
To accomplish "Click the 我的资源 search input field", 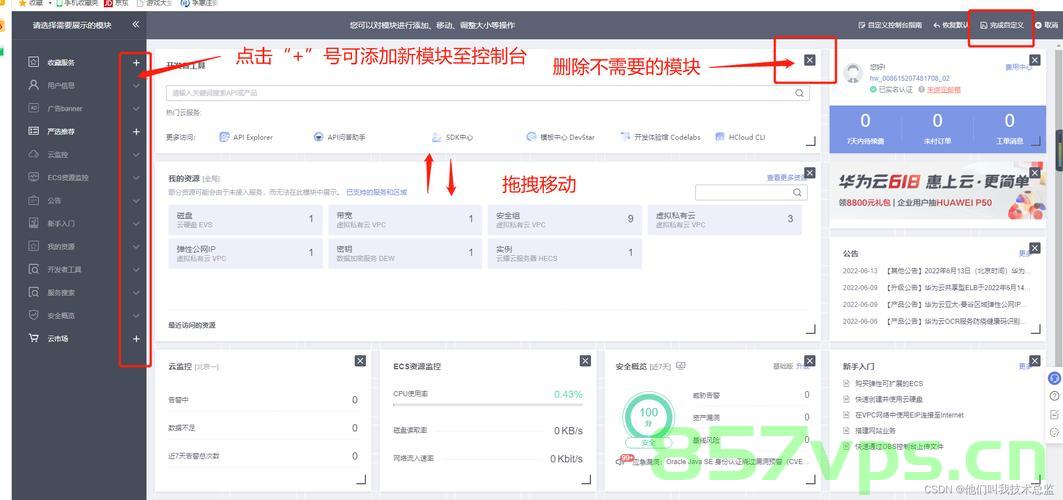I will pos(751,193).
